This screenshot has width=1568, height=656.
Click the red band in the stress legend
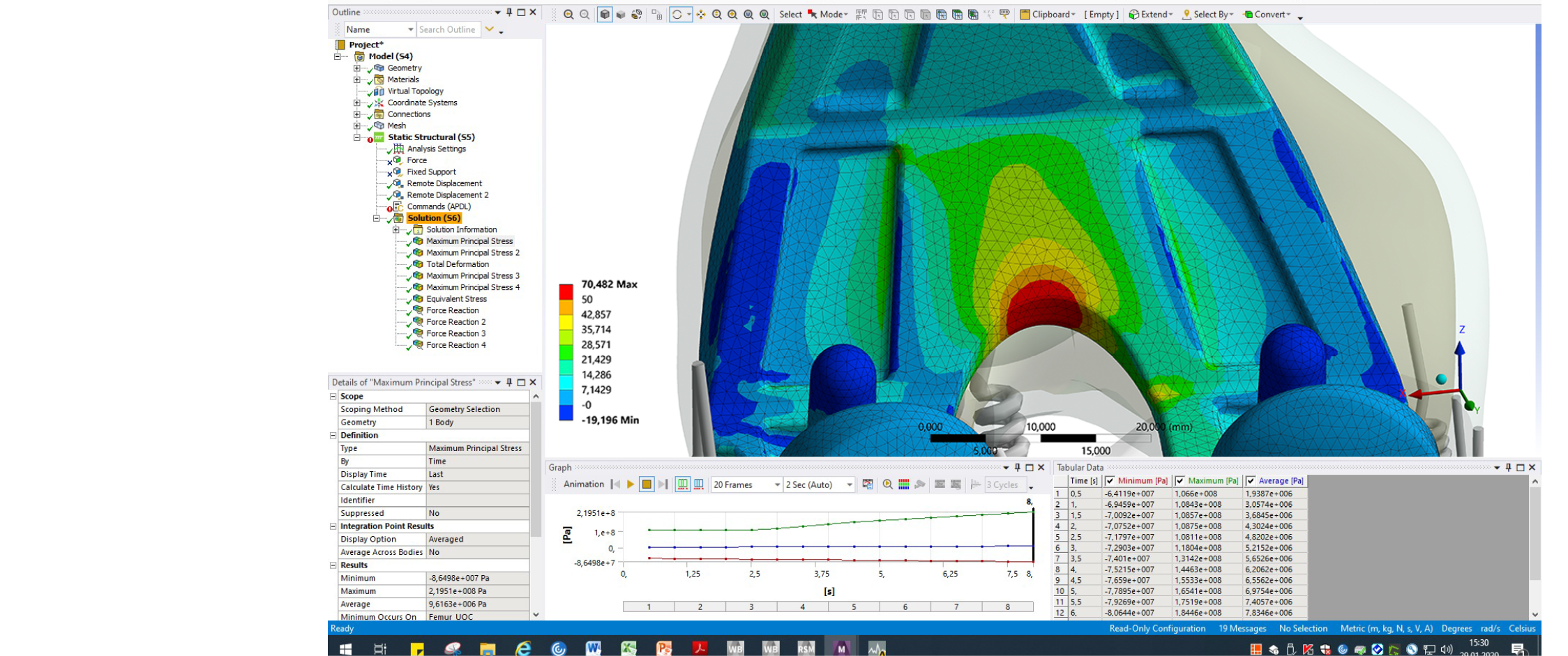pyautogui.click(x=566, y=291)
